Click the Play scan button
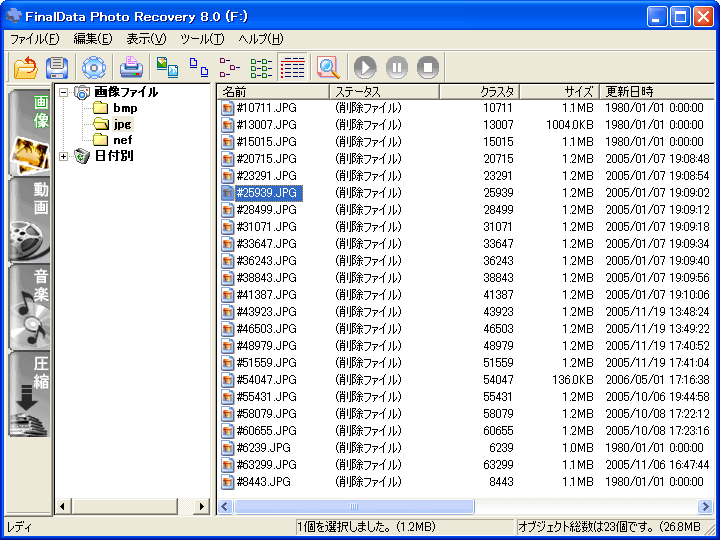Image resolution: width=720 pixels, height=540 pixels. pyautogui.click(x=365, y=68)
